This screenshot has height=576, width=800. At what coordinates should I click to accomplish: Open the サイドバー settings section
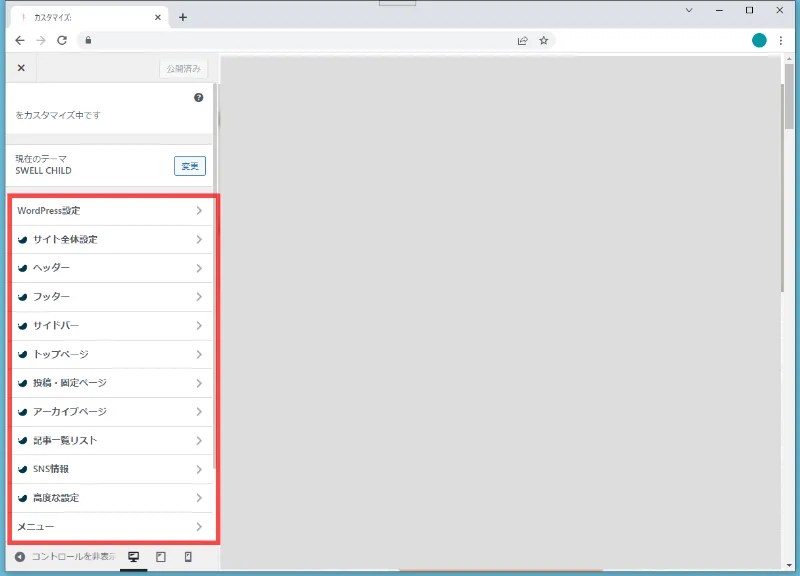coord(112,325)
